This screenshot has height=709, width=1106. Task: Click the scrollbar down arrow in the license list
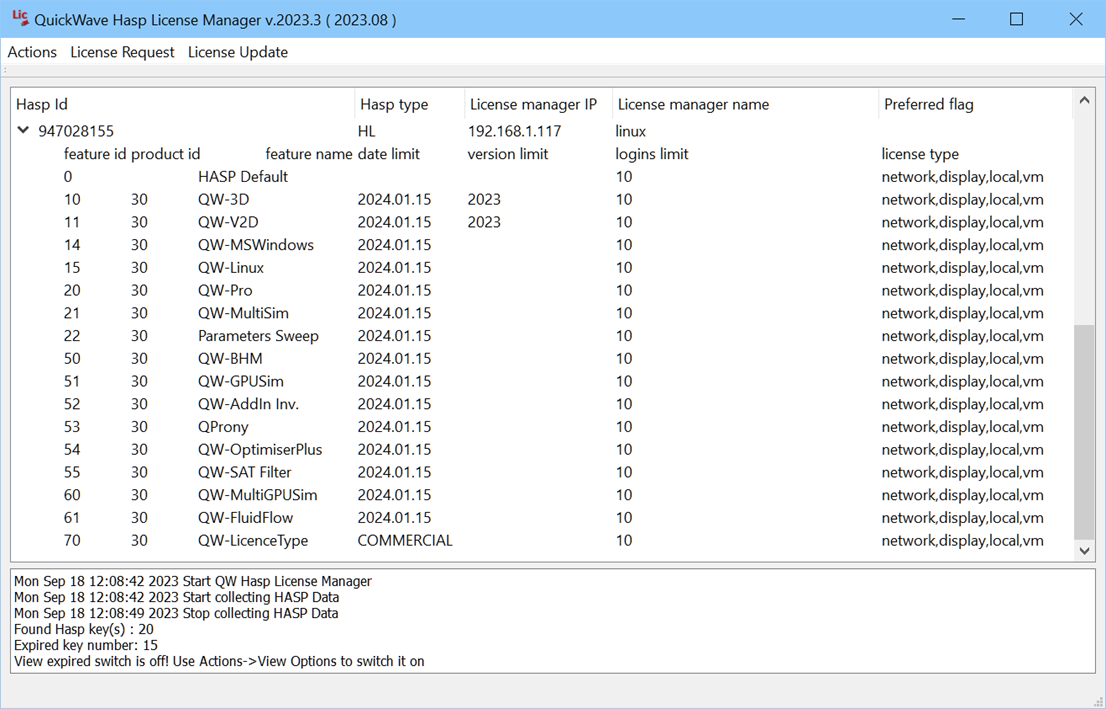pyautogui.click(x=1084, y=550)
